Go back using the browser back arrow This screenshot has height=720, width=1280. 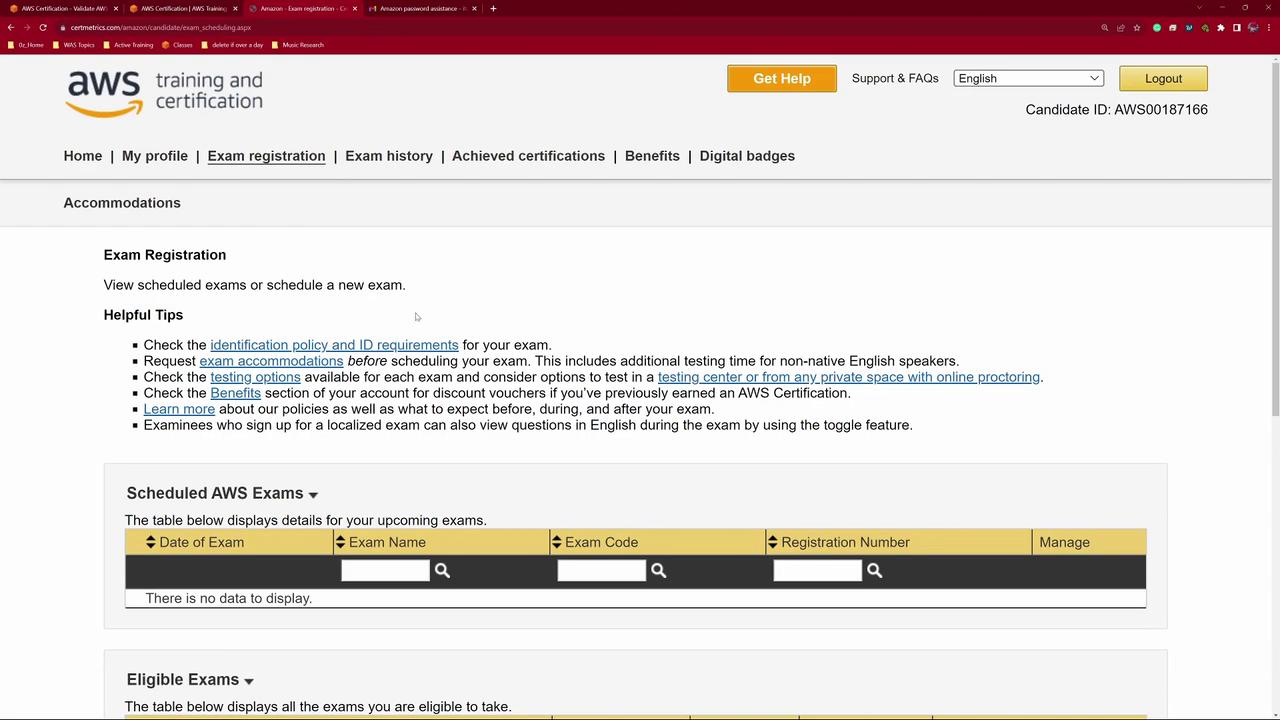11,28
